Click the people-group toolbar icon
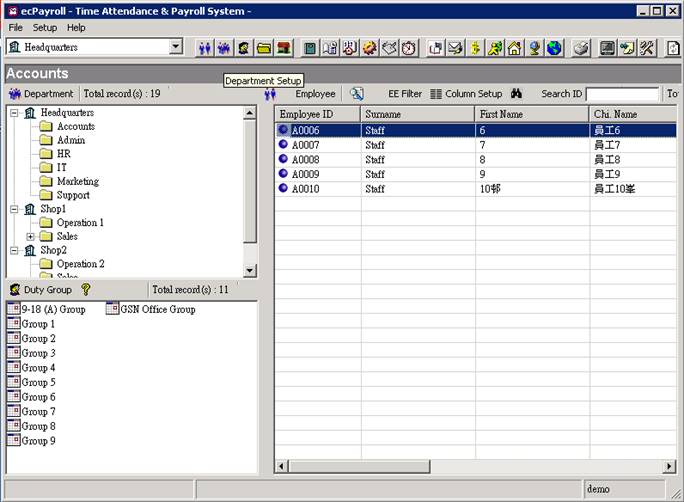Viewport: 684px width, 502px height. coord(224,48)
